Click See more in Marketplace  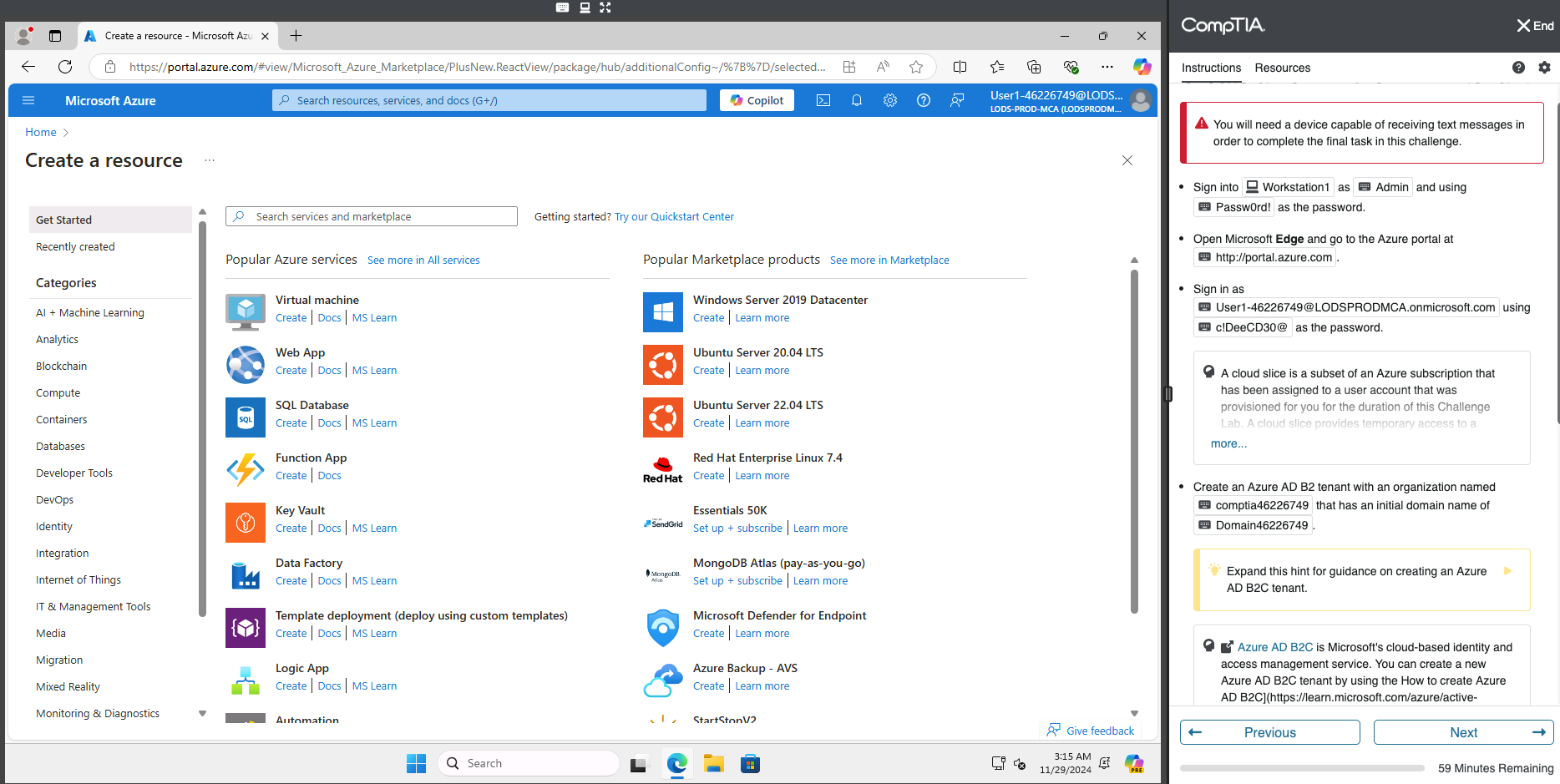[x=889, y=260]
